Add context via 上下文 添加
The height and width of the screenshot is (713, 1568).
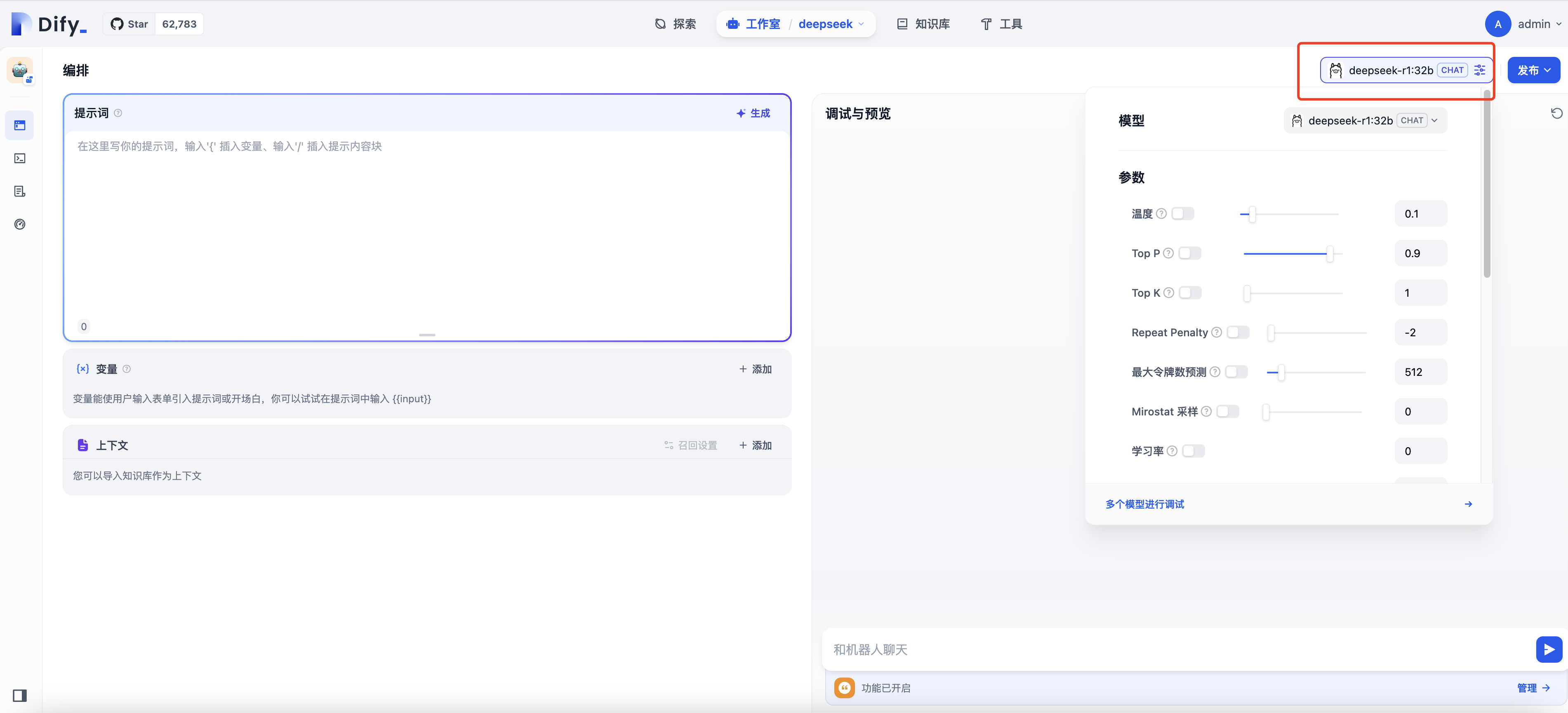[x=756, y=446]
